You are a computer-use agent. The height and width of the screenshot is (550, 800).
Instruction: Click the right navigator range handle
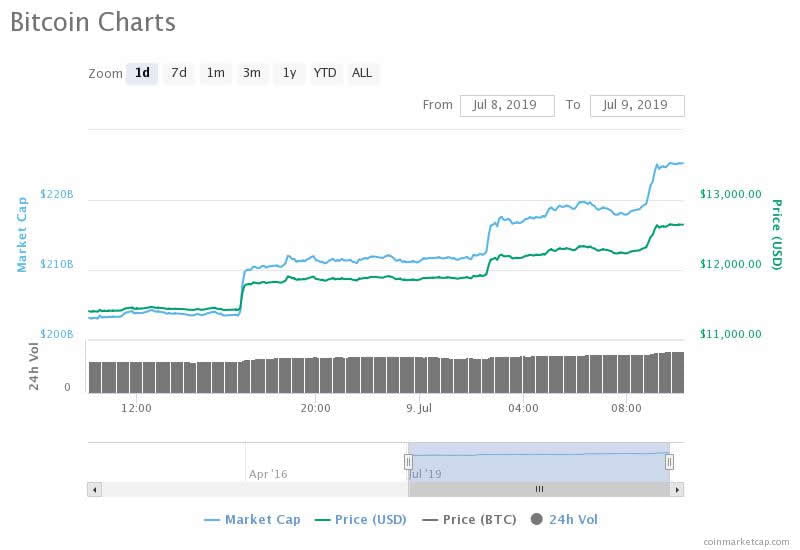point(669,461)
